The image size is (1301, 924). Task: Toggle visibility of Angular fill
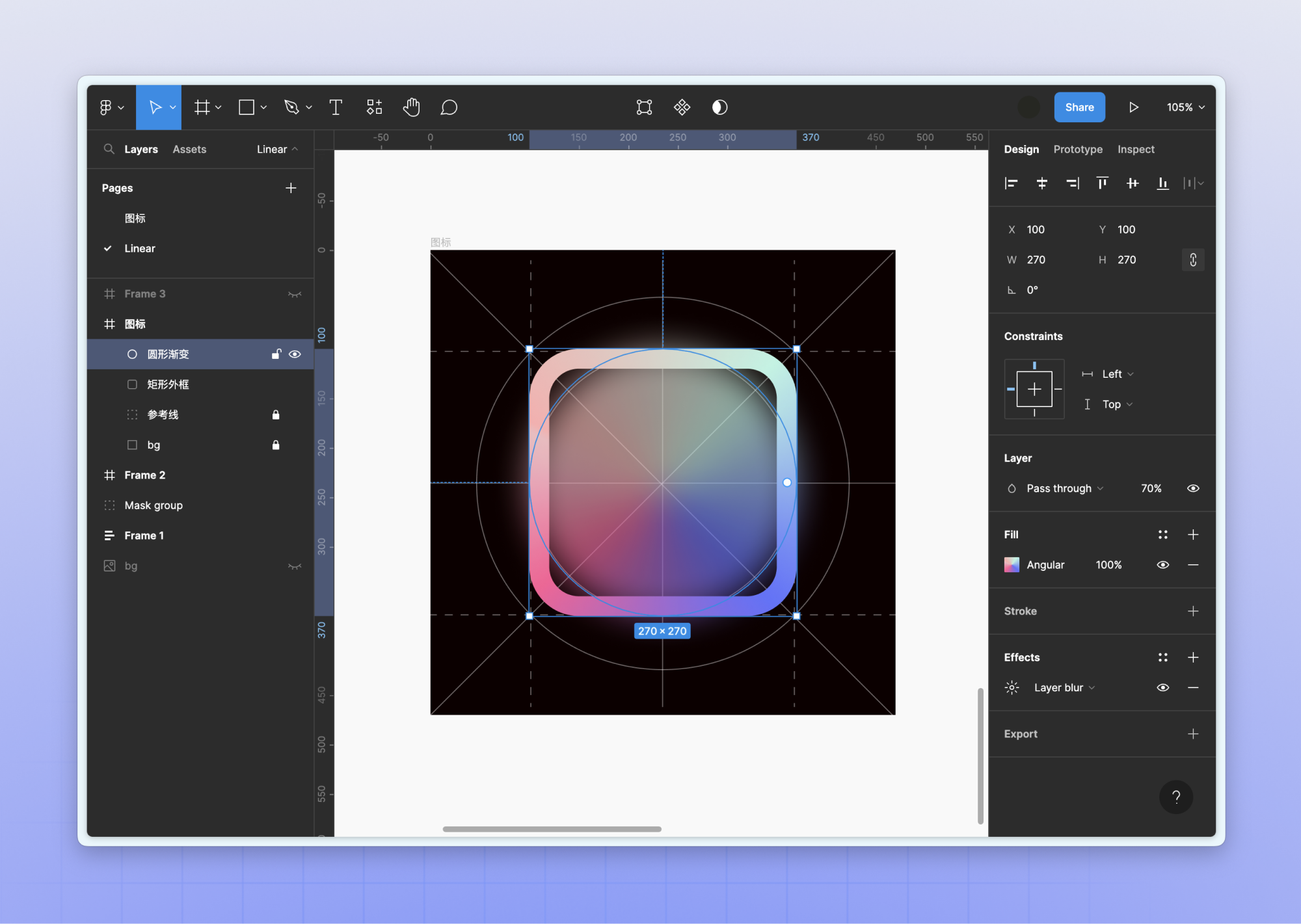point(1162,565)
